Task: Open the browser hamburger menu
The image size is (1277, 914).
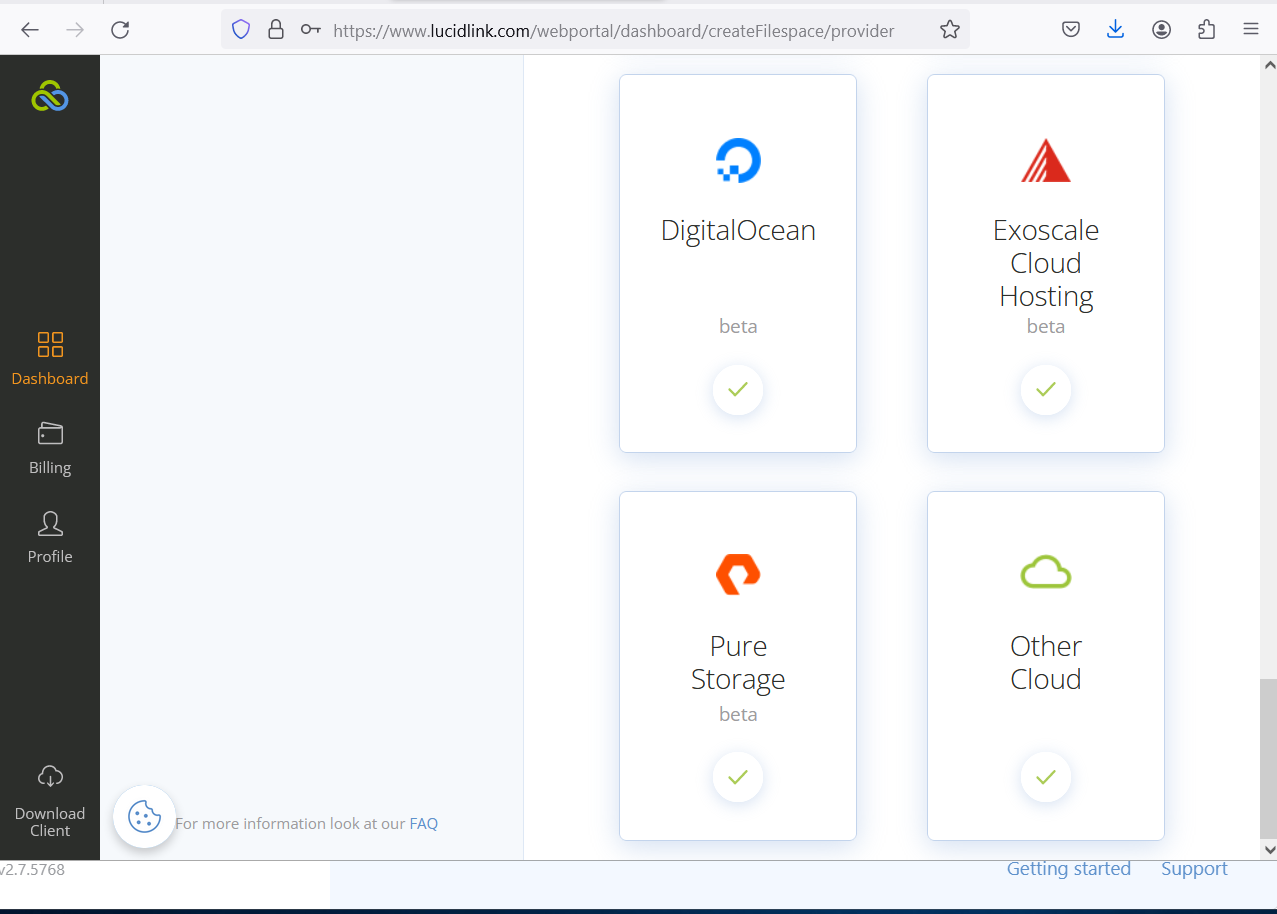Action: coord(1250,30)
